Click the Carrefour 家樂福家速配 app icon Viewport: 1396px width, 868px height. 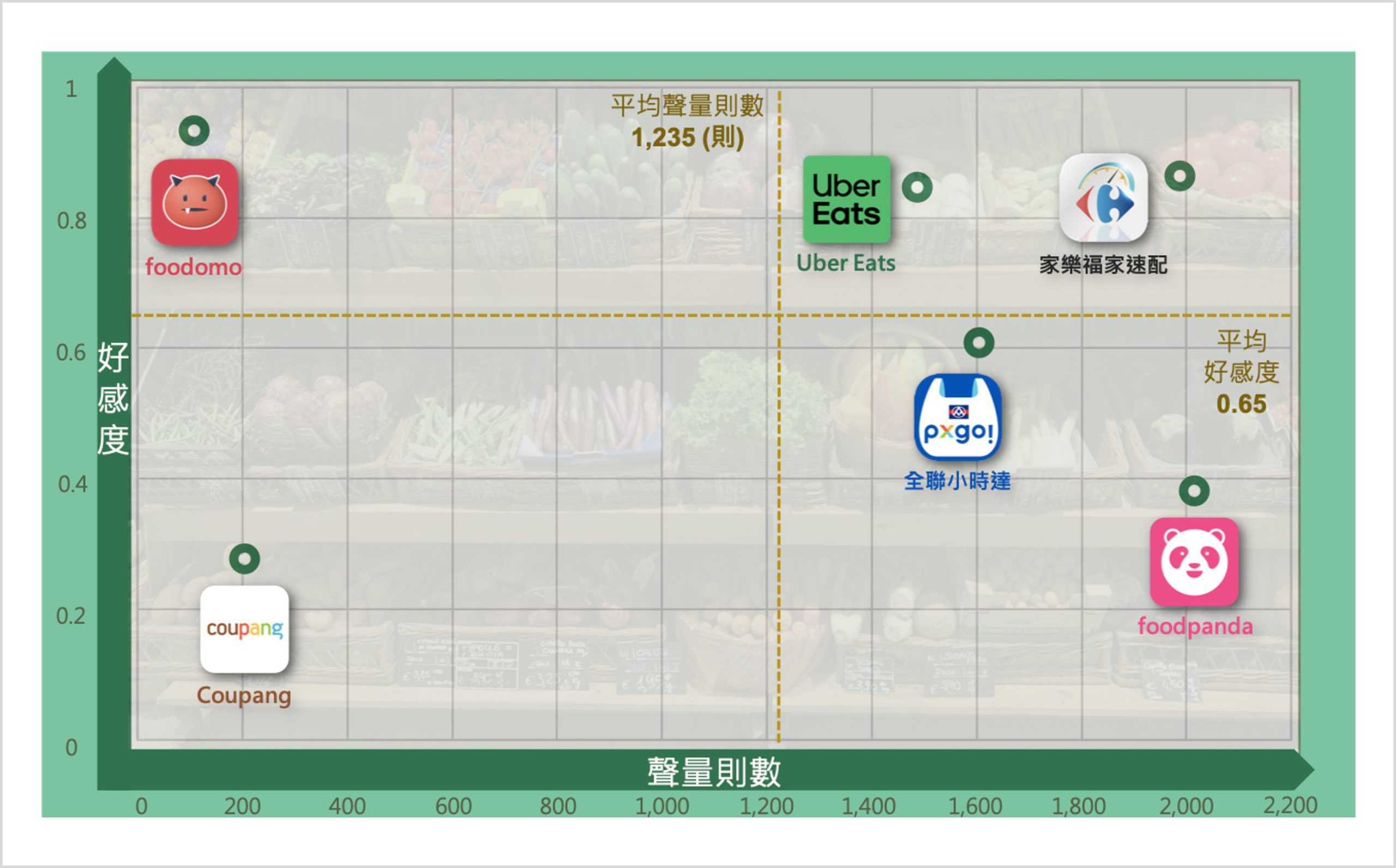(x=1103, y=197)
